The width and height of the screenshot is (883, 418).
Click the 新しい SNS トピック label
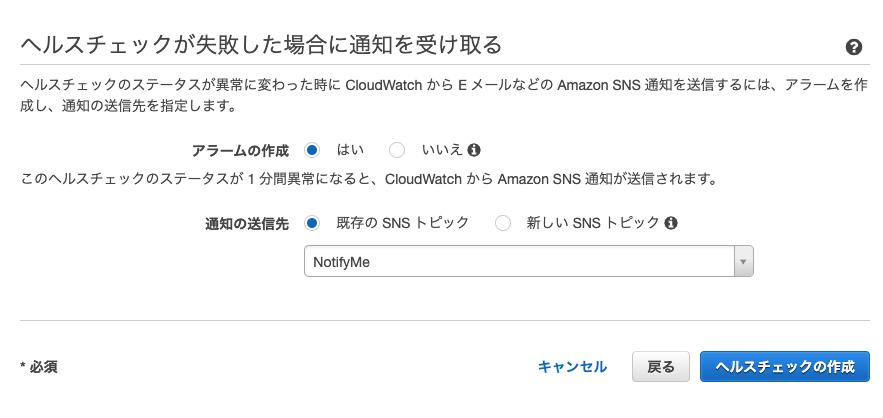click(x=592, y=223)
